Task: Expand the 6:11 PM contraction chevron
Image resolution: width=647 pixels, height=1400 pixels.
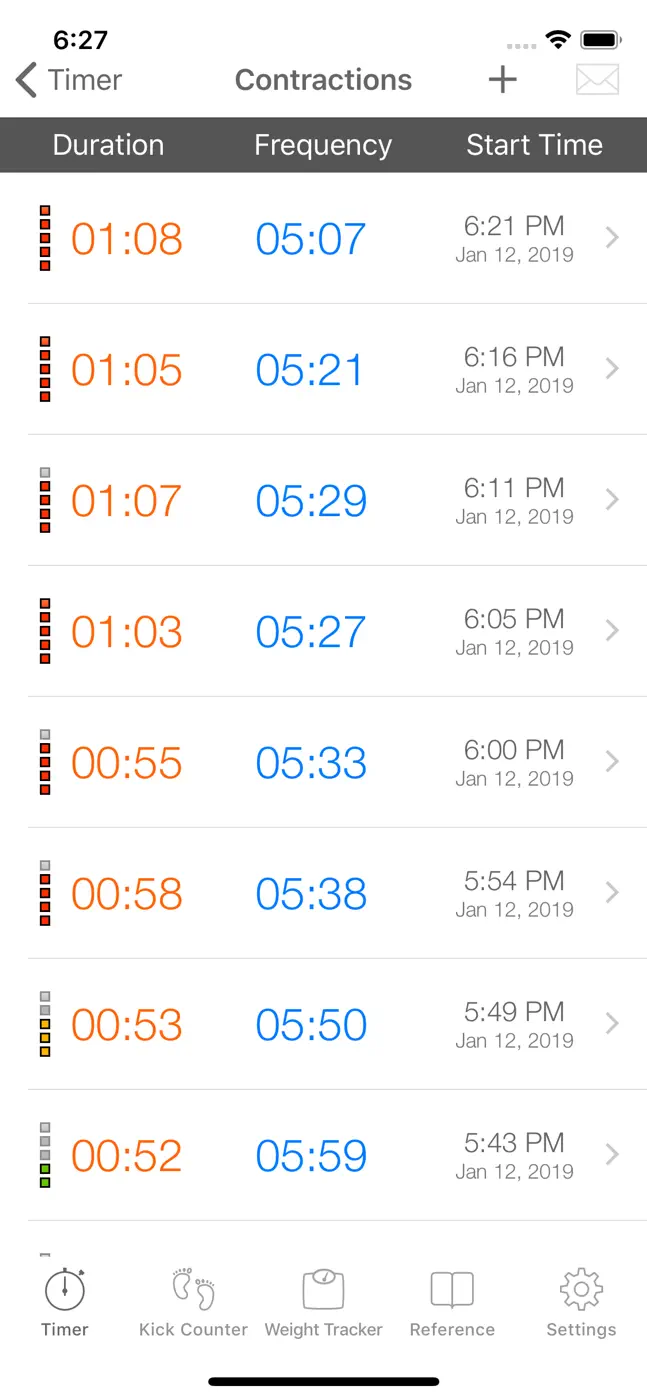Action: [x=612, y=500]
